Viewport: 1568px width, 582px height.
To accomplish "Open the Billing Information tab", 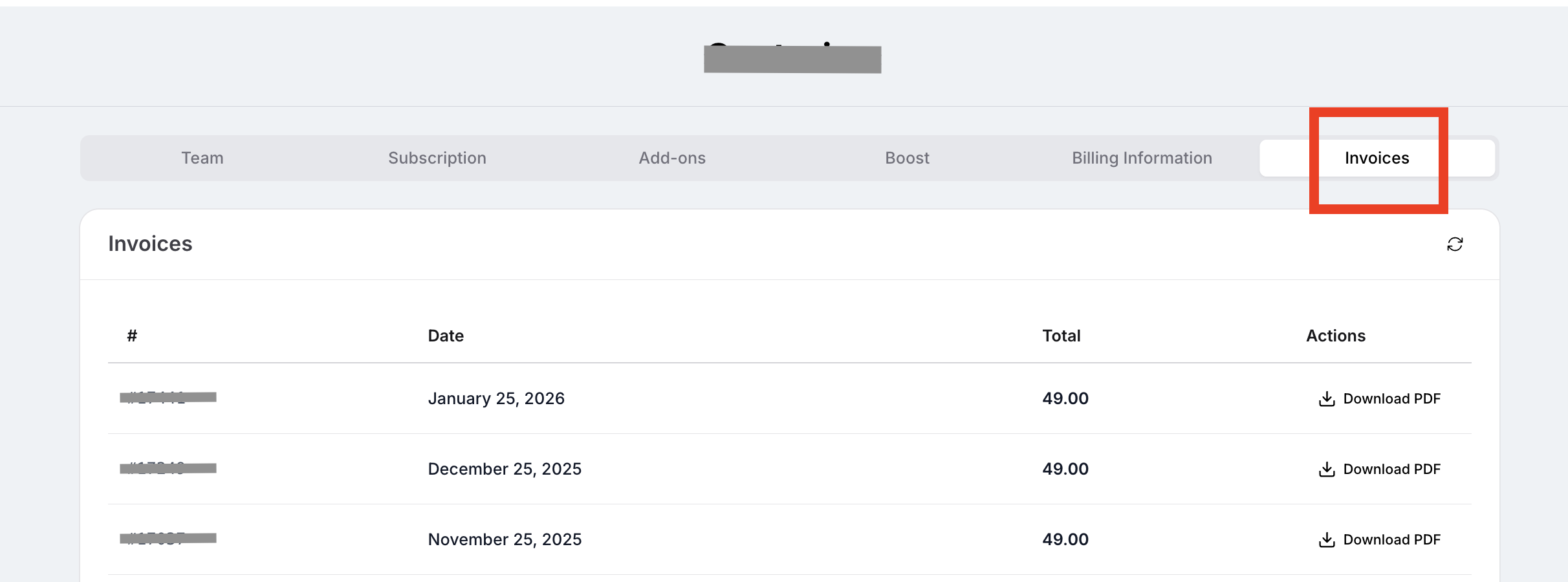I will [1142, 158].
